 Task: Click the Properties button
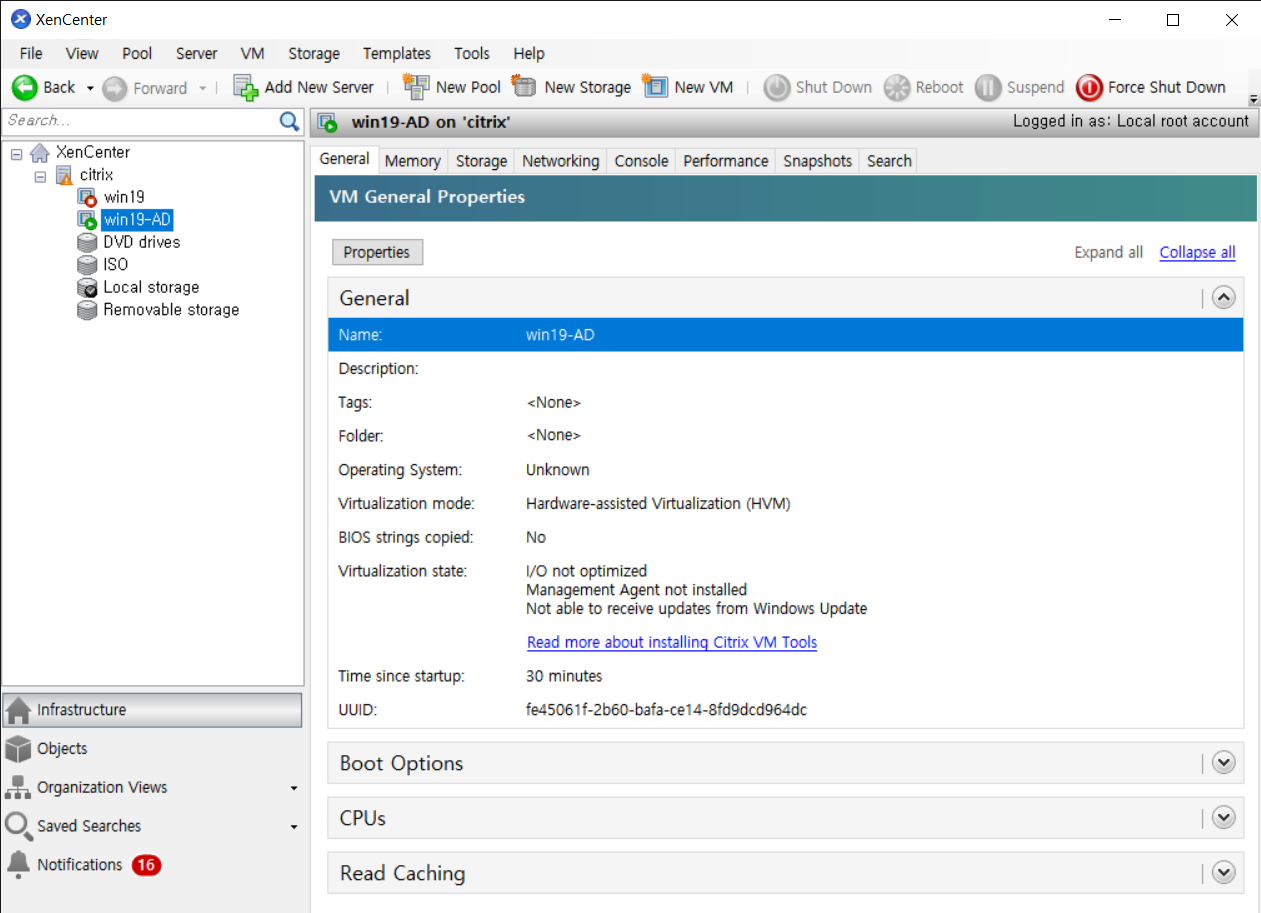pos(377,252)
